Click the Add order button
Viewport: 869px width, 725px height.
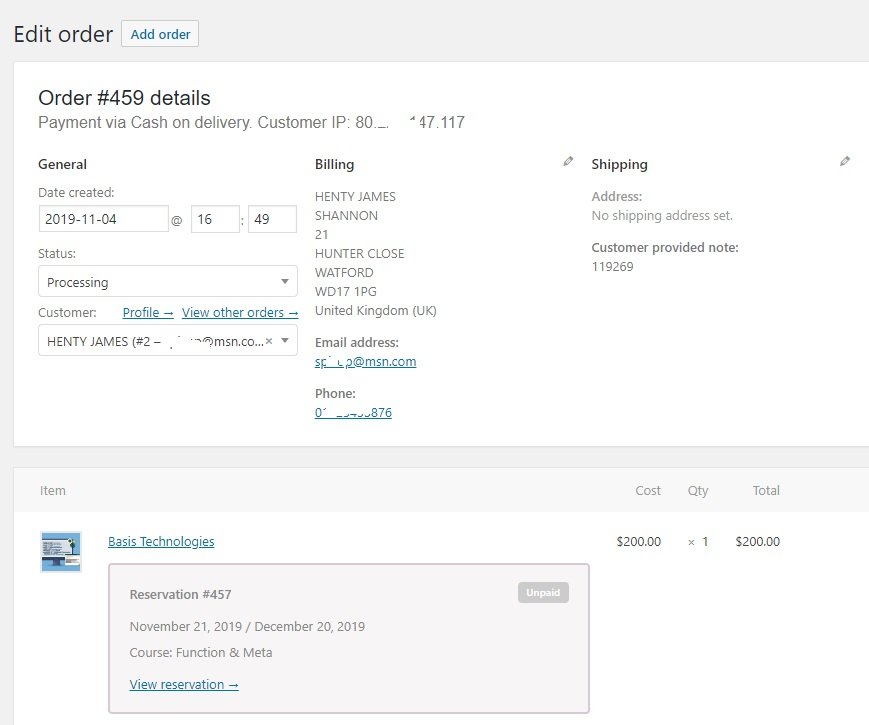[x=160, y=34]
